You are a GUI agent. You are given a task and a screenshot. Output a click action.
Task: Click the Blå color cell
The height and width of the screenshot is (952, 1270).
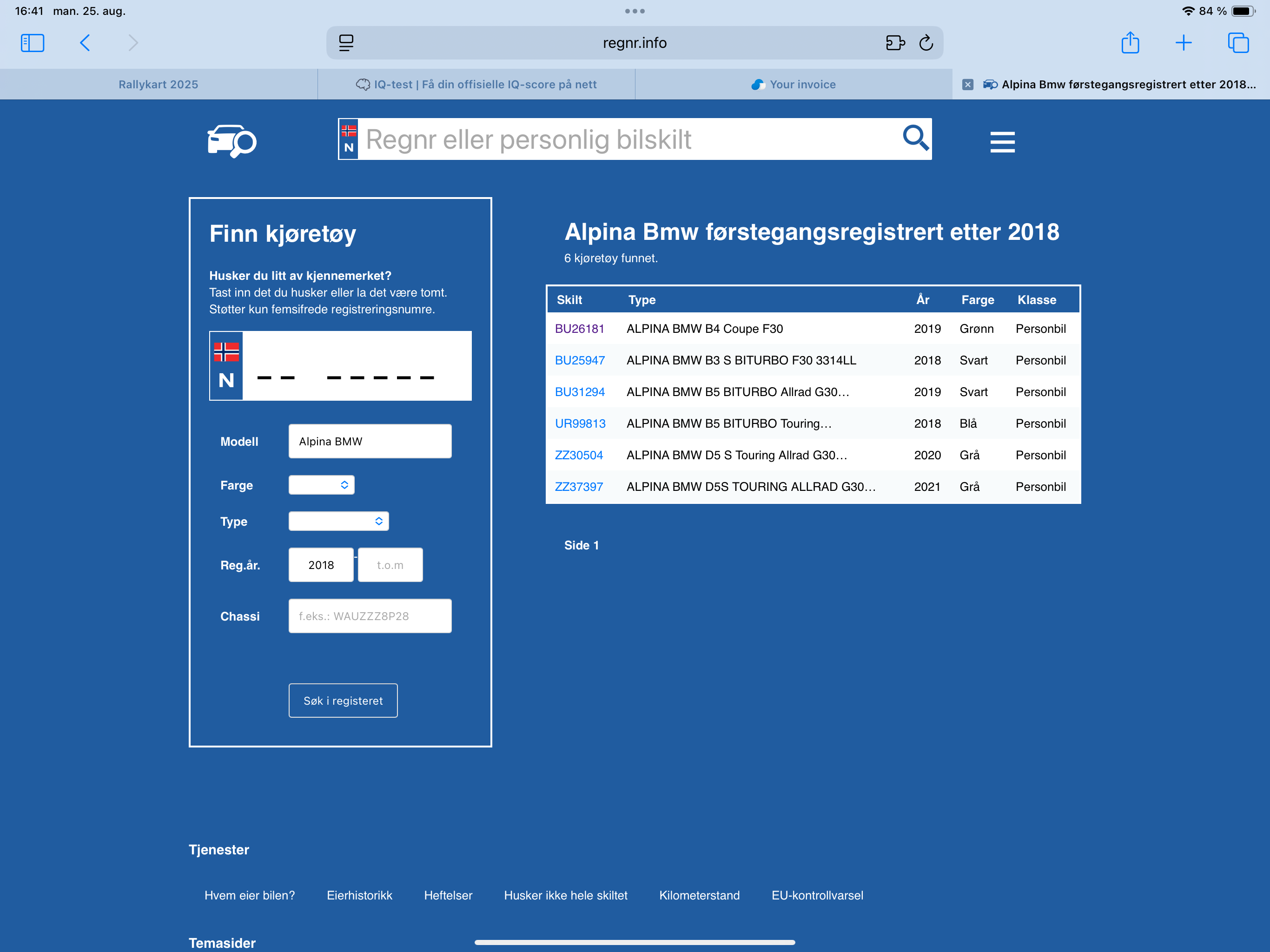click(x=968, y=424)
